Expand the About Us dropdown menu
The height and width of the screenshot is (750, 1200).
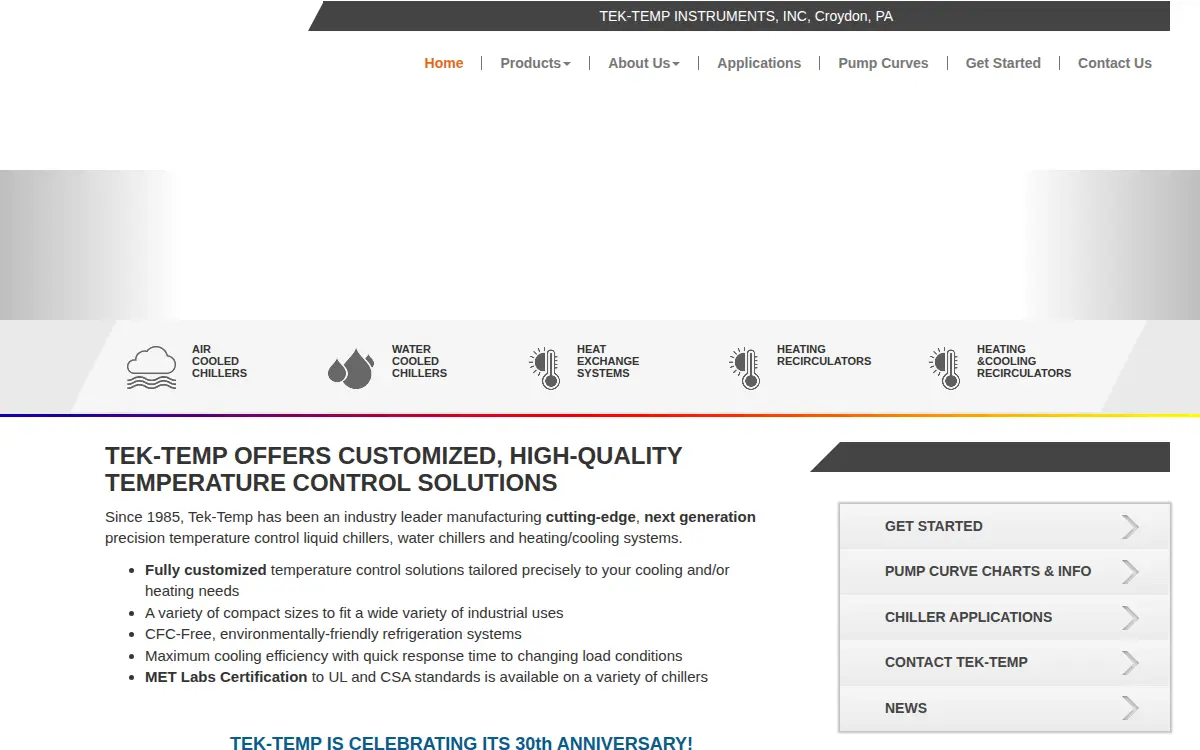(644, 63)
